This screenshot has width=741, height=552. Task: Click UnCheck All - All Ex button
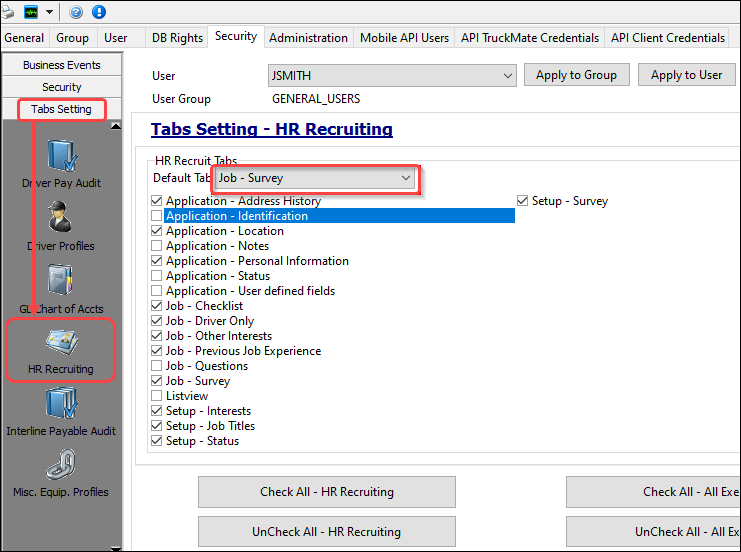click(653, 532)
